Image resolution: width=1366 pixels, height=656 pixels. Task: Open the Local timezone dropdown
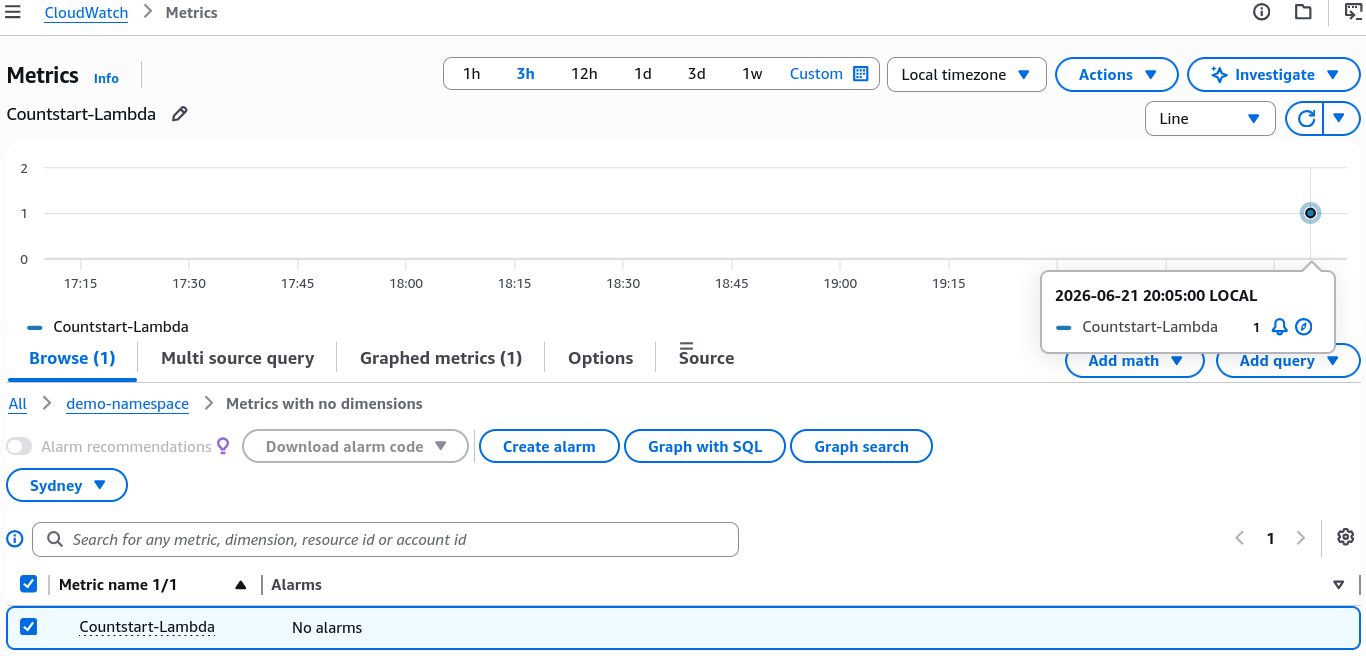[x=966, y=75]
